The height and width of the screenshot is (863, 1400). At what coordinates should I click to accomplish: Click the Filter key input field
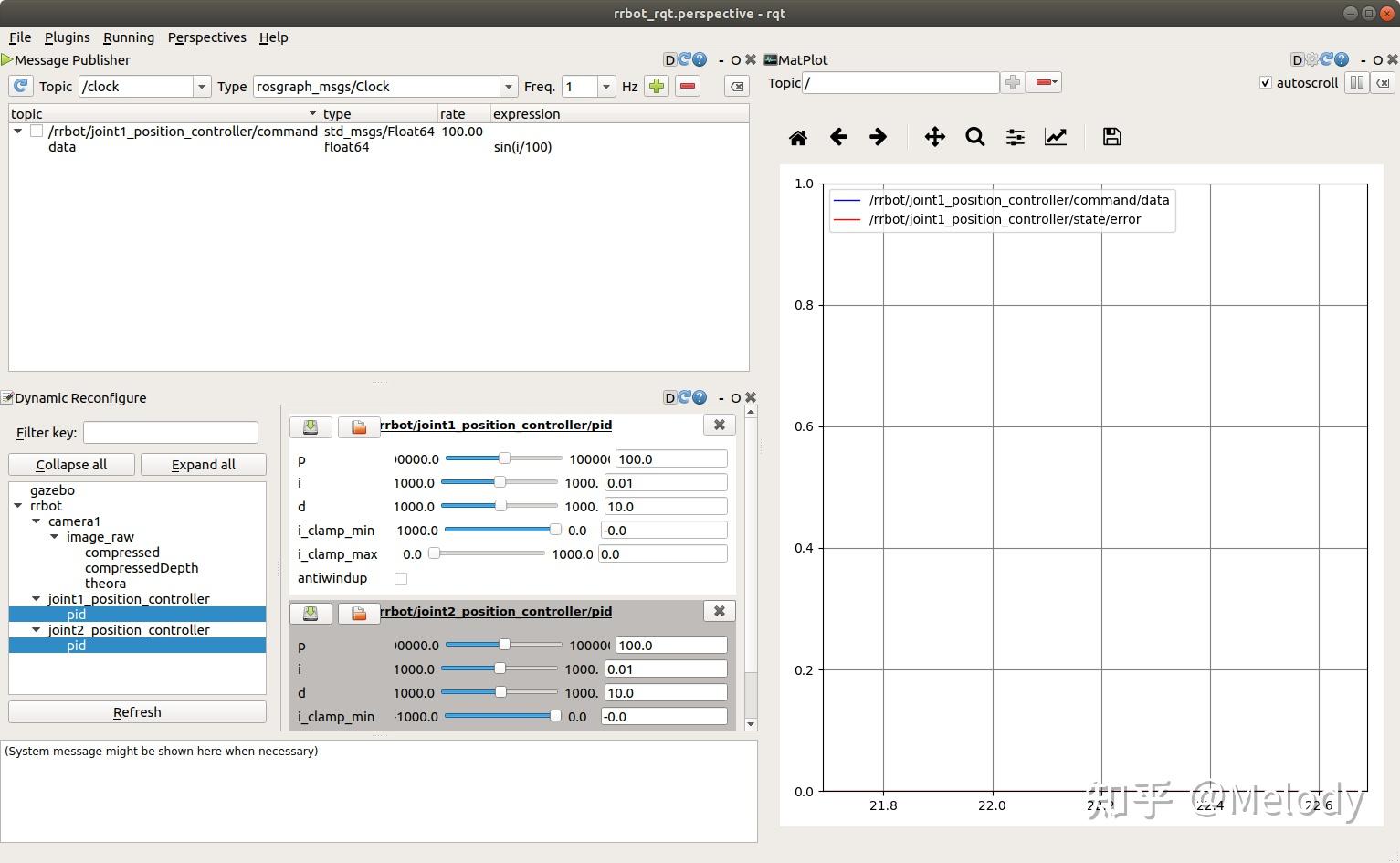point(170,433)
